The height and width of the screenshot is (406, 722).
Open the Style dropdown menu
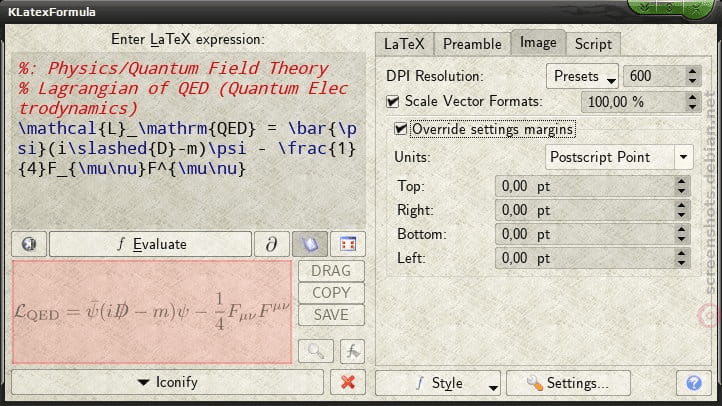point(438,383)
